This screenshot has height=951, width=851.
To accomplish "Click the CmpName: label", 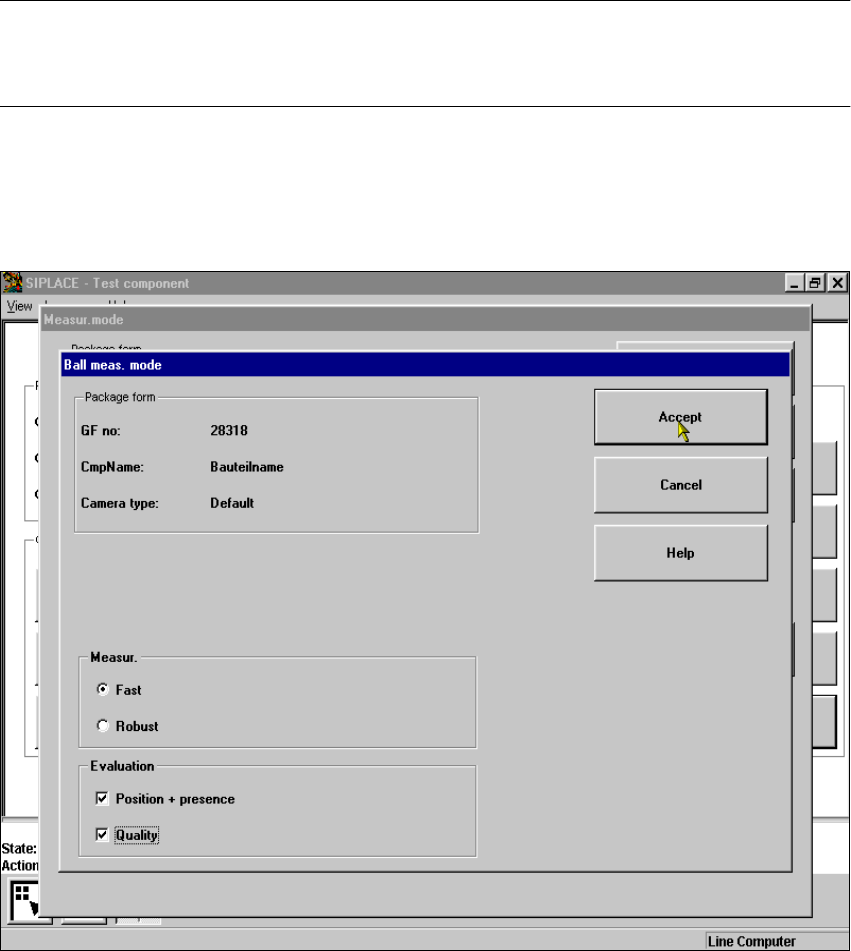I will [x=112, y=467].
